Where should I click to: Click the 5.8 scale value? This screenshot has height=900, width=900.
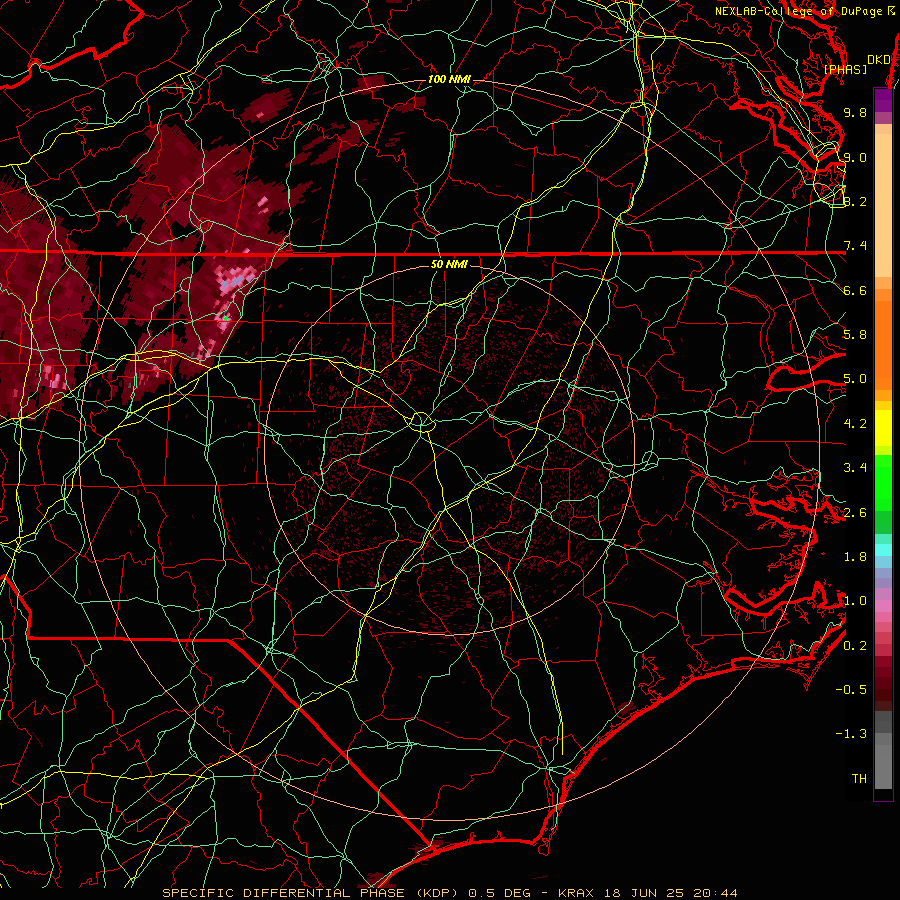click(x=855, y=335)
